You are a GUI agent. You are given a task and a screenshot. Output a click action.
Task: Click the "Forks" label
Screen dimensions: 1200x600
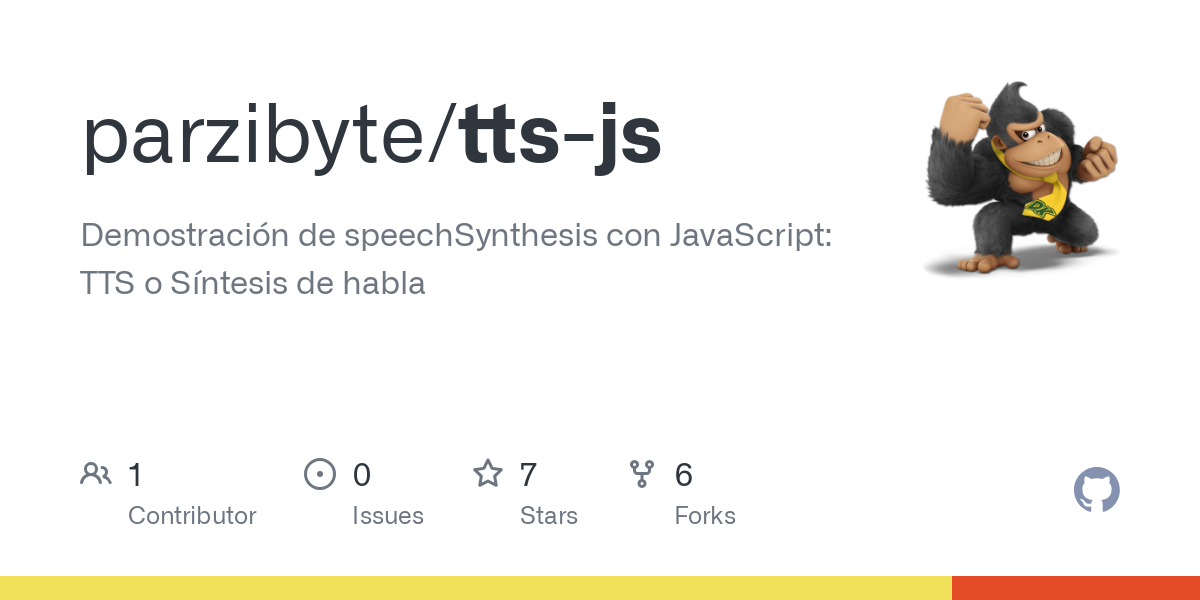tap(705, 516)
